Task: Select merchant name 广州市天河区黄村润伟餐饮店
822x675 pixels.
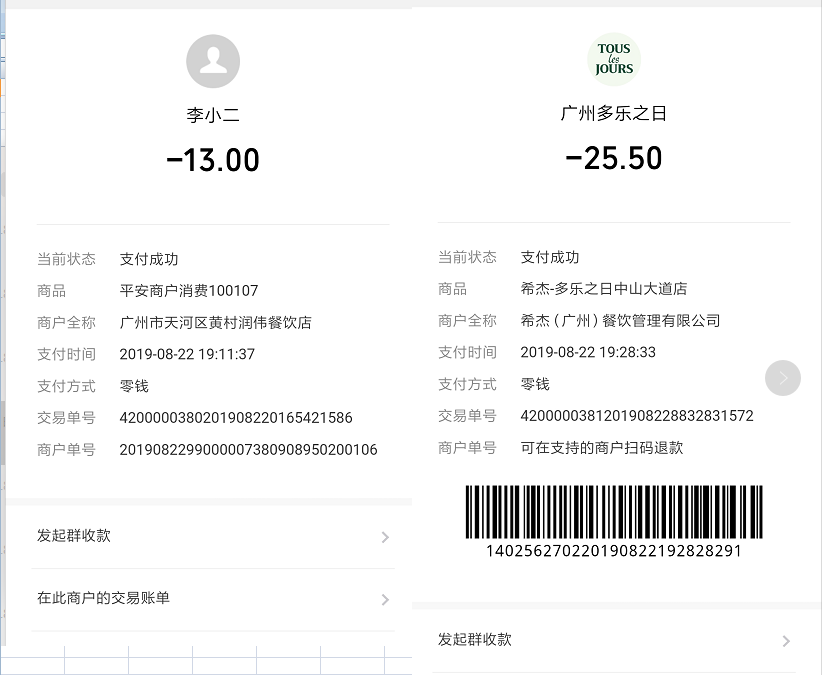Action: pos(215,322)
